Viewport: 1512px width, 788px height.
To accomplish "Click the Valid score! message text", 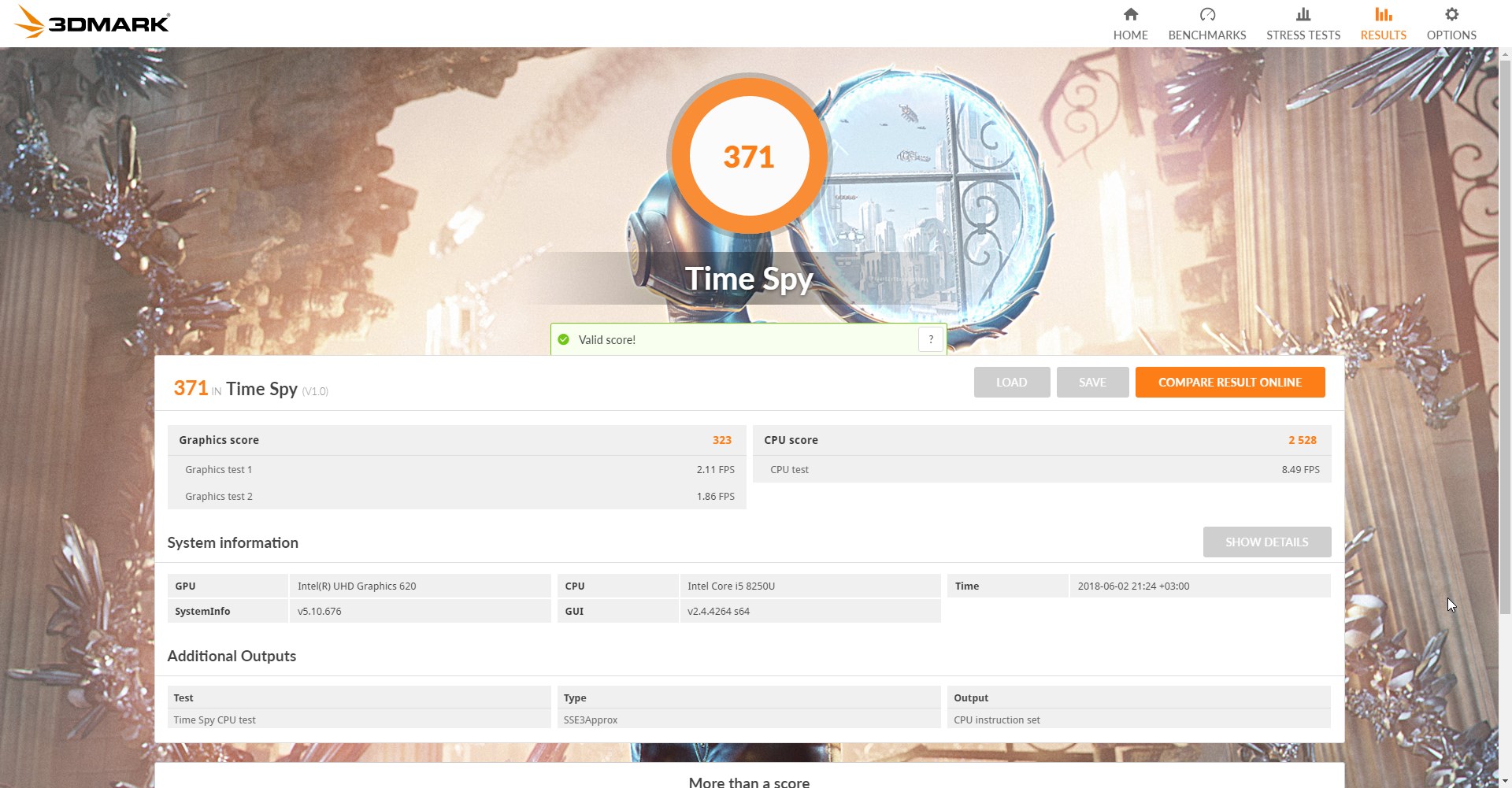I will pos(607,340).
